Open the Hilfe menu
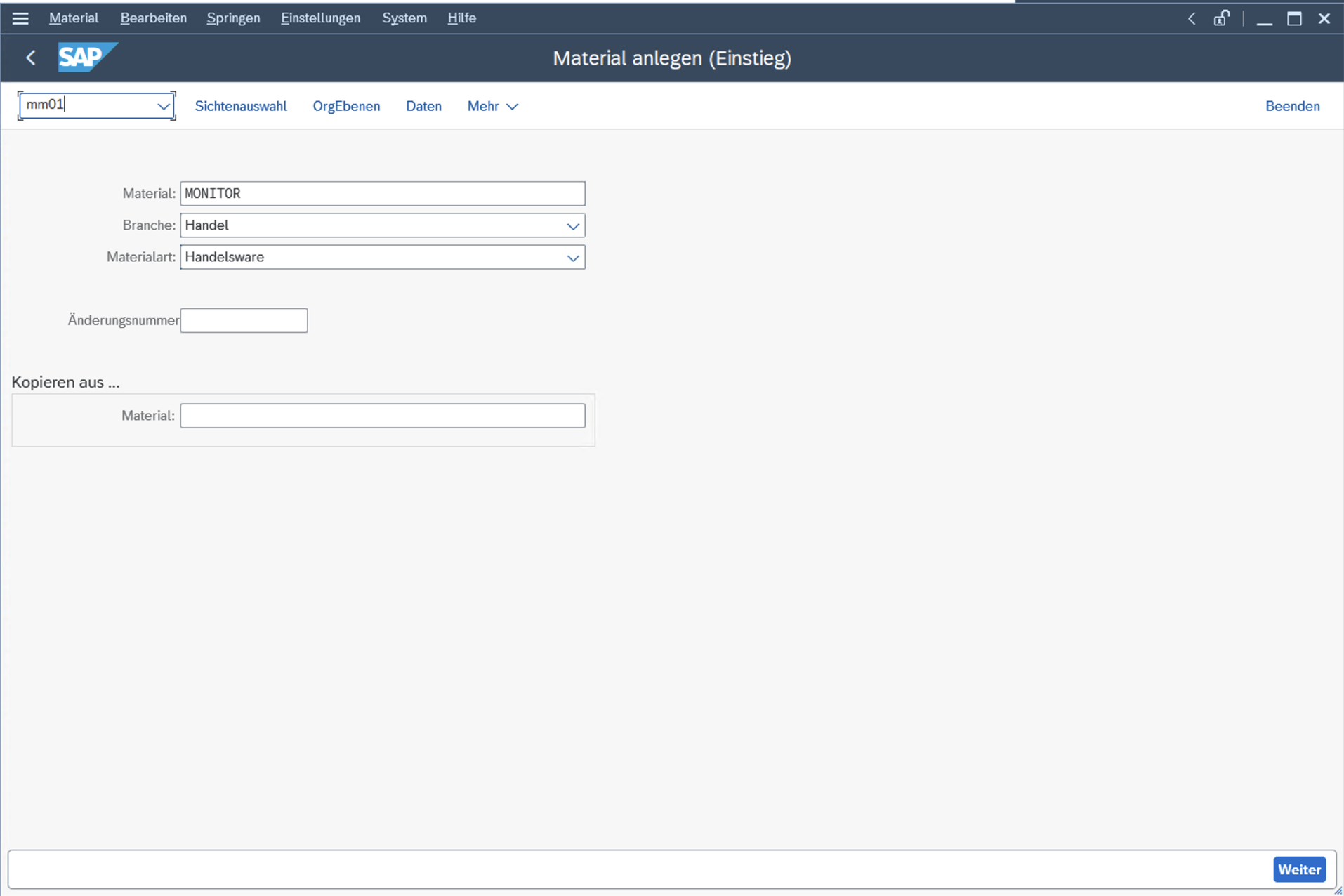Image resolution: width=1344 pixels, height=896 pixels. pyautogui.click(x=461, y=18)
